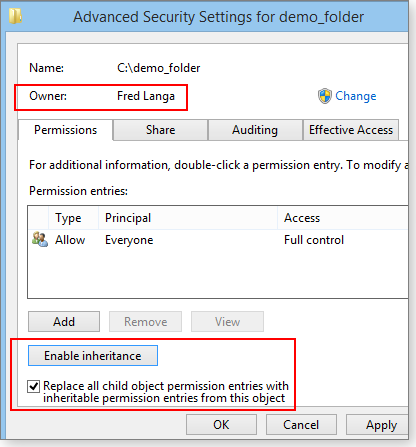The image size is (416, 447).
Task: Click the UAC shield icon beside Change
Action: (x=325, y=96)
